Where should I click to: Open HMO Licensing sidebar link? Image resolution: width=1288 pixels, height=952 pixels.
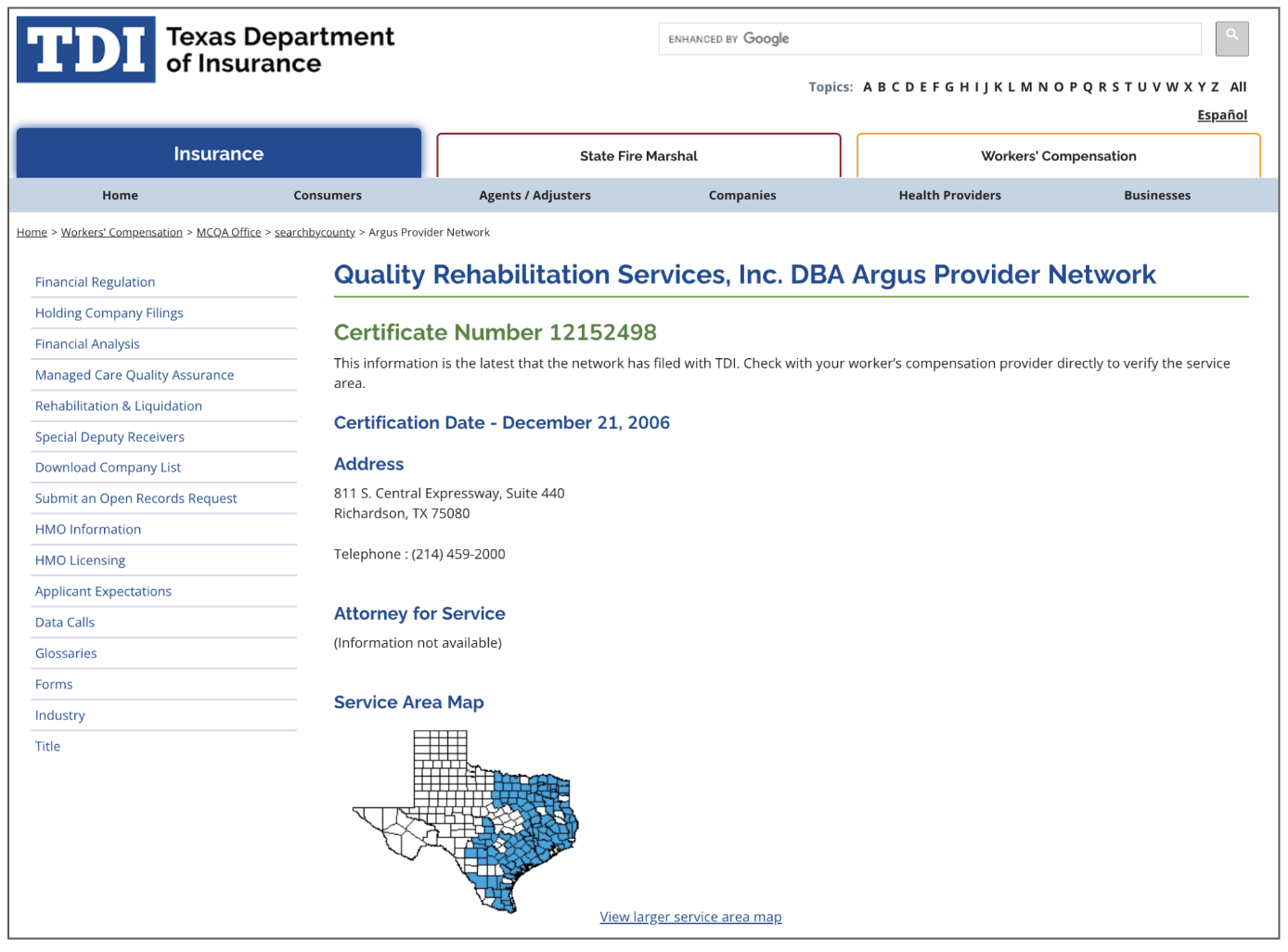pos(80,560)
